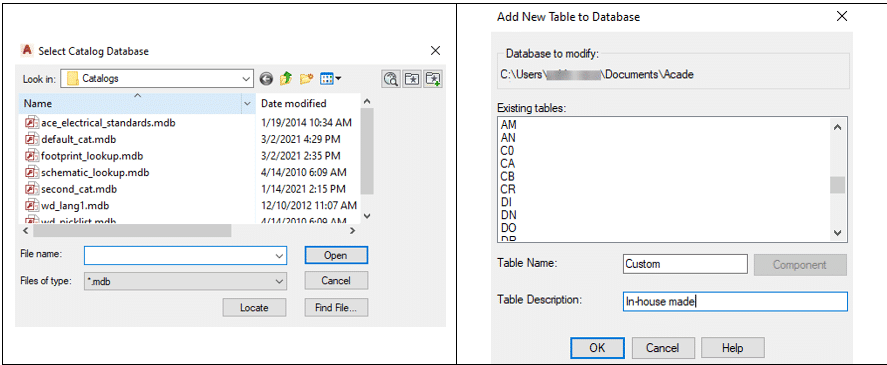
Task: Click the Table Name text field
Action: (x=686, y=264)
